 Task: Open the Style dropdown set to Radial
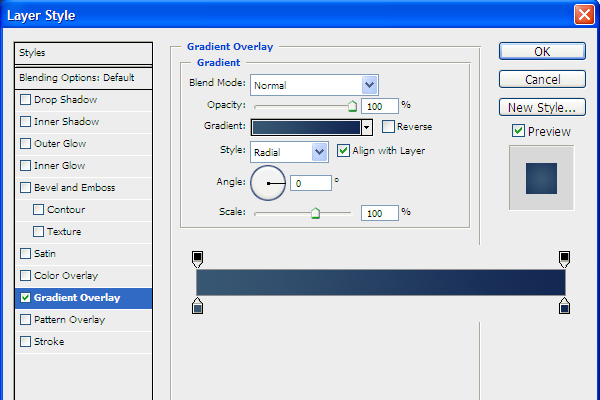[x=320, y=152]
